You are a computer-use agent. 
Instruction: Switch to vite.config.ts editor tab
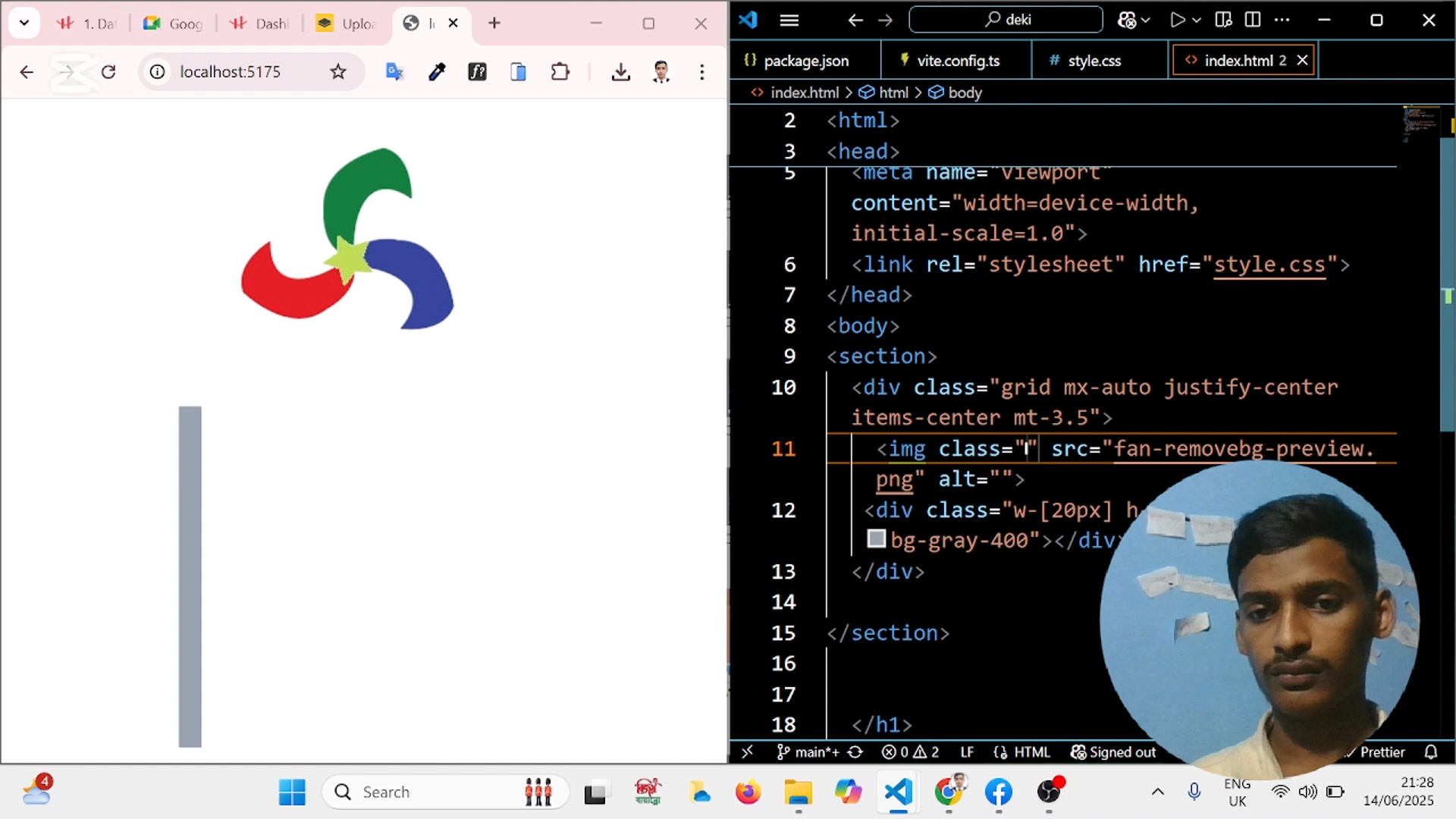click(x=957, y=61)
